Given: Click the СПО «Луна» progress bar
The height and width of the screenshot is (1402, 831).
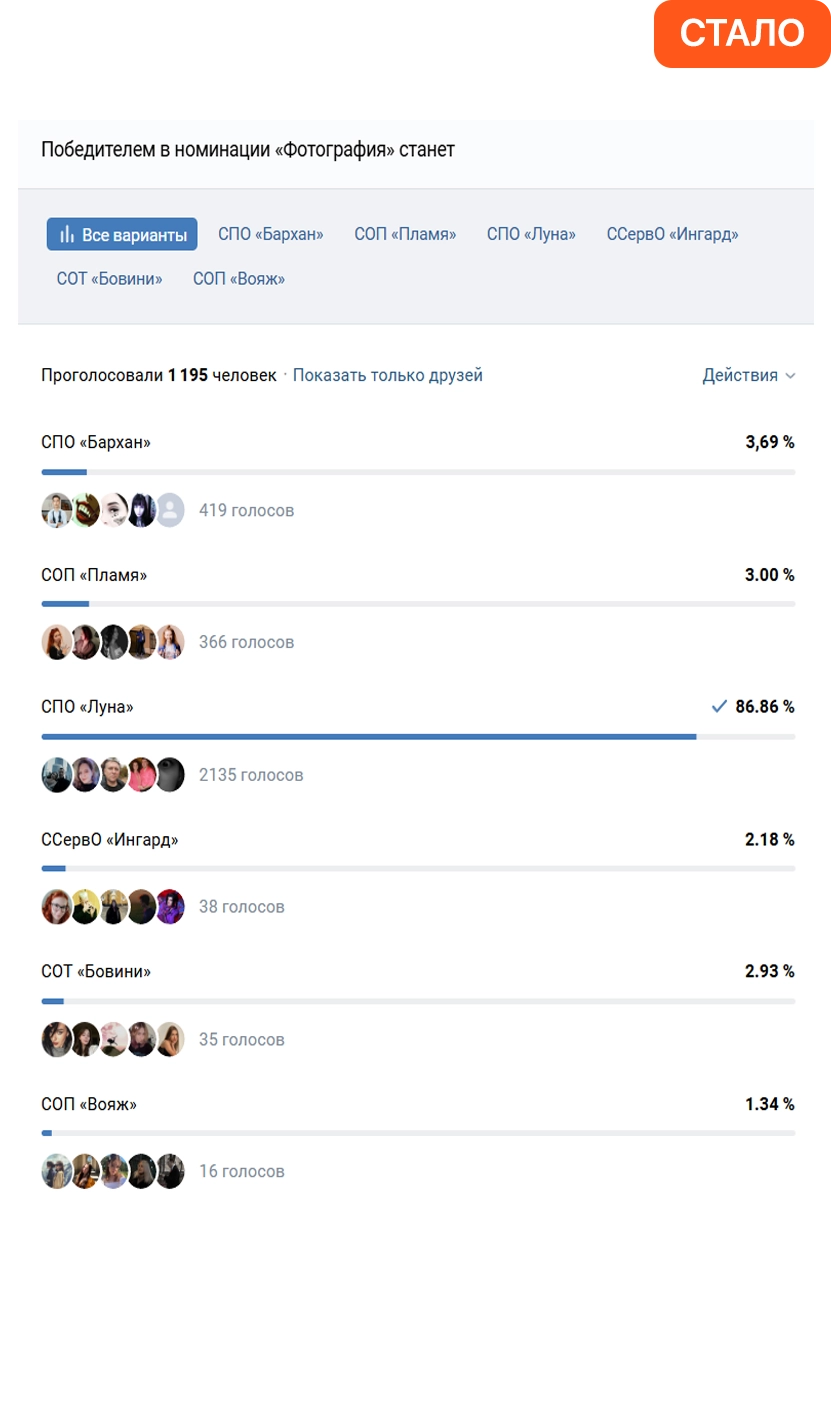Looking at the screenshot, I should [418, 737].
